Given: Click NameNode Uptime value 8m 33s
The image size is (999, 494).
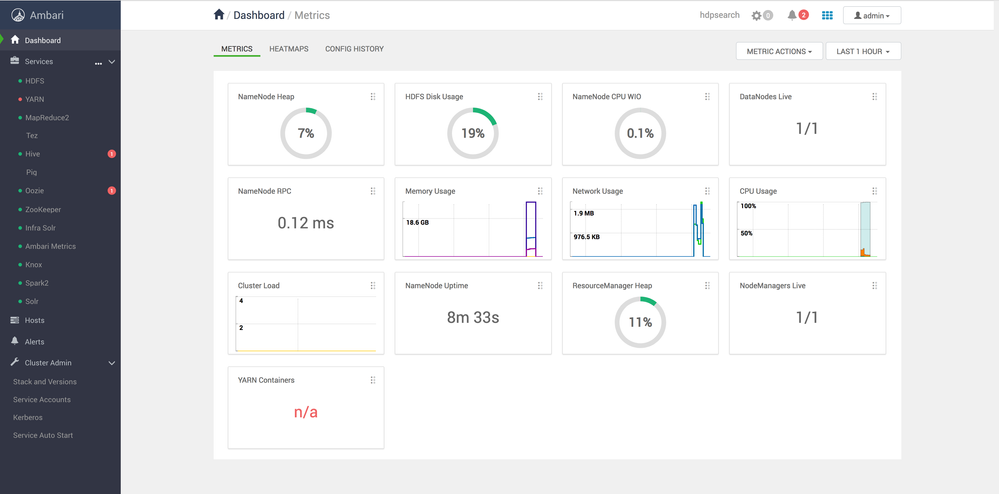Looking at the screenshot, I should pos(473,317).
